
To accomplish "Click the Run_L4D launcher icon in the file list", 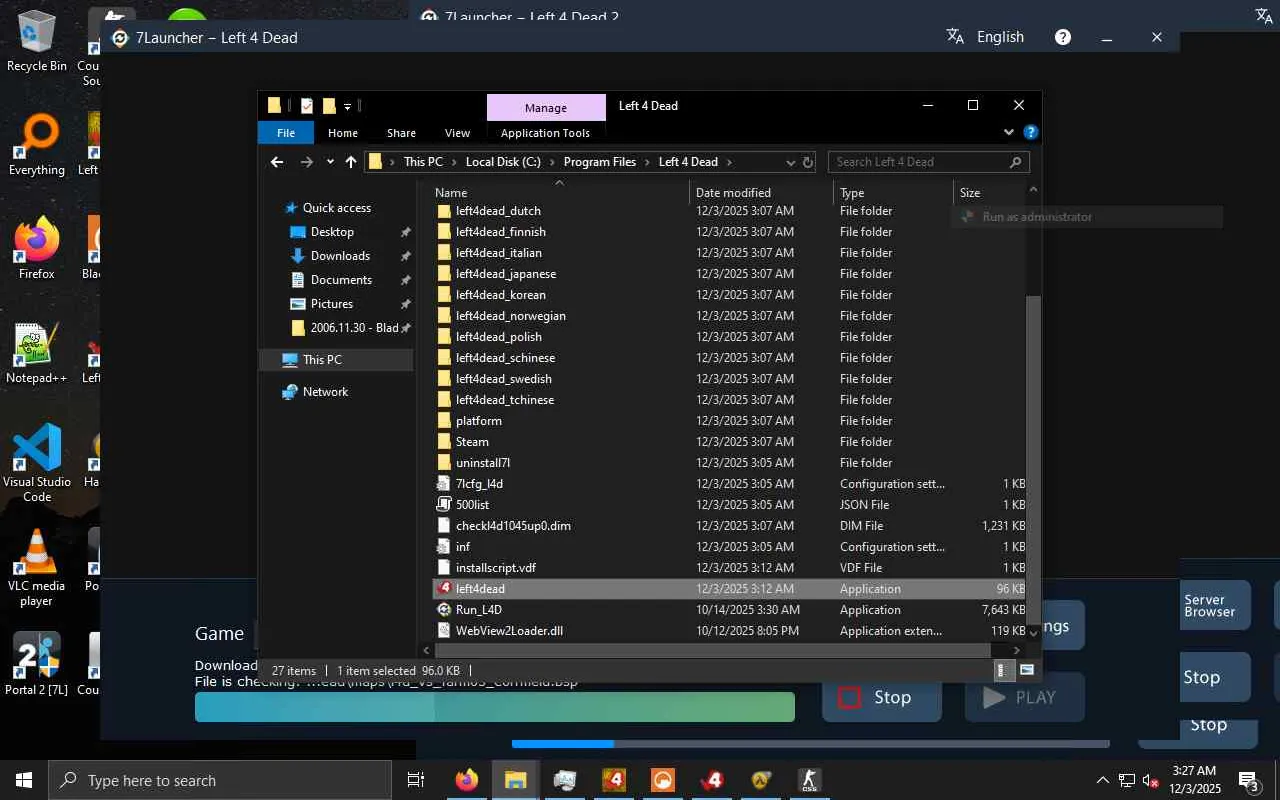I will pos(445,610).
